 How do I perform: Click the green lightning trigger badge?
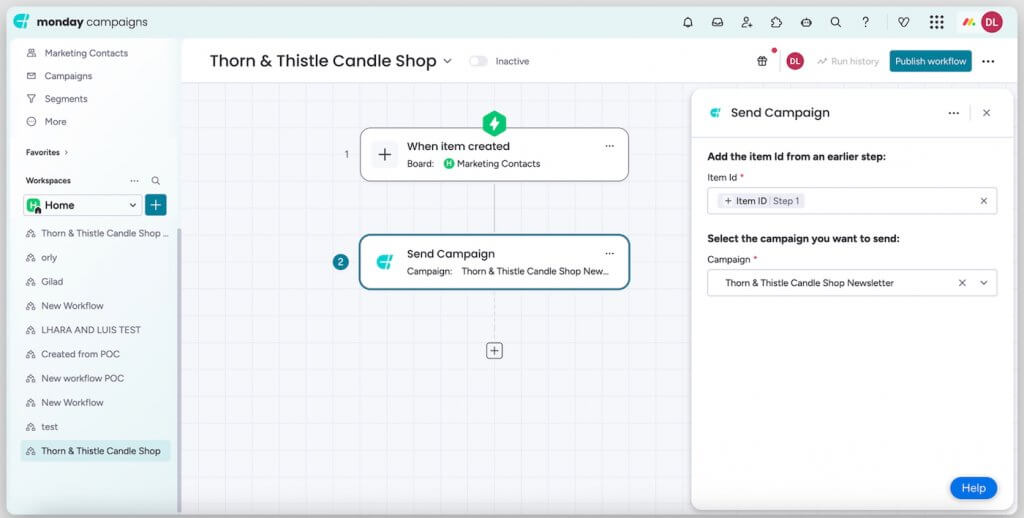tap(494, 123)
